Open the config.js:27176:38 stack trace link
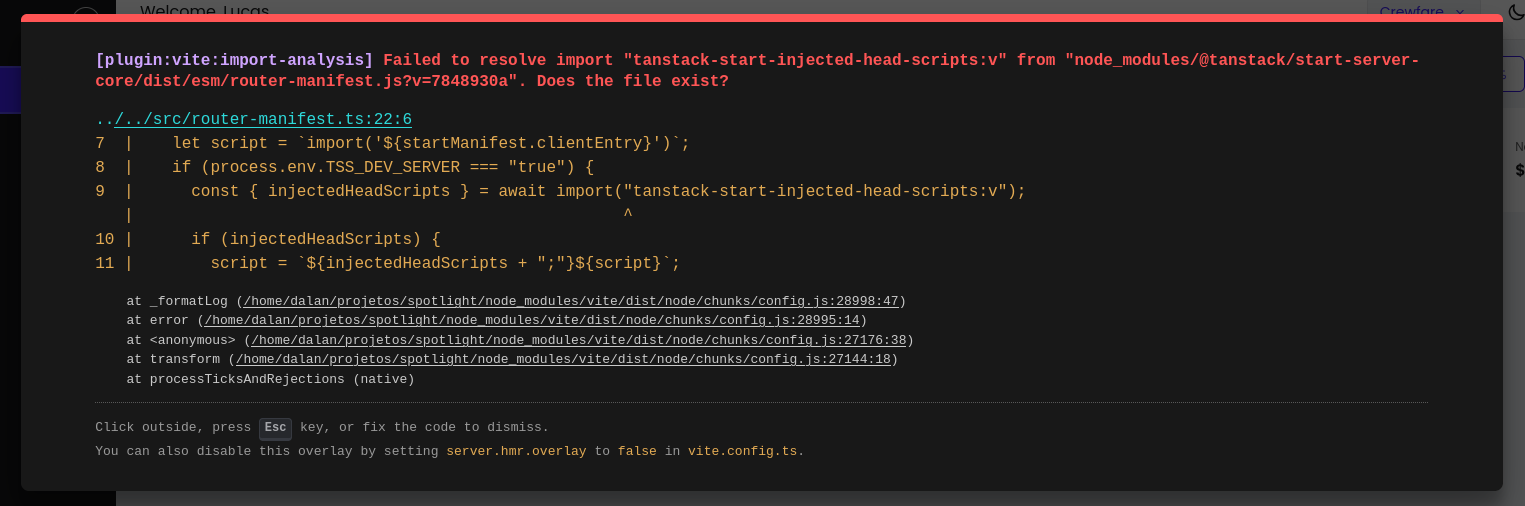1525x506 pixels. pos(578,340)
